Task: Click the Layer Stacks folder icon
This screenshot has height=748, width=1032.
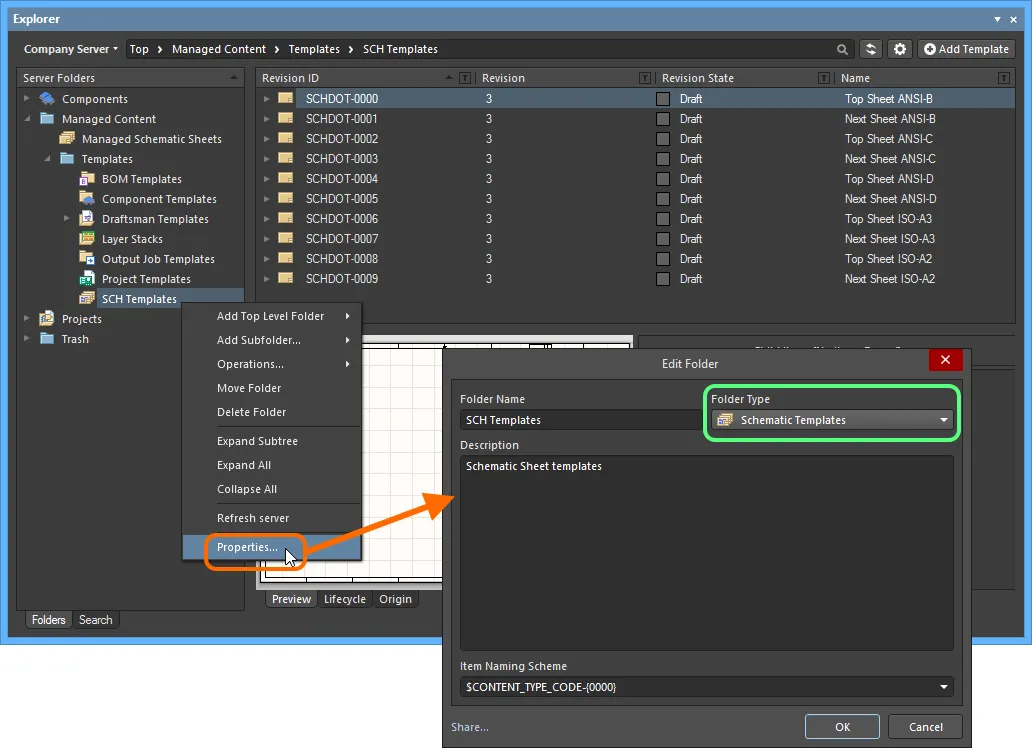Action: pyautogui.click(x=87, y=238)
